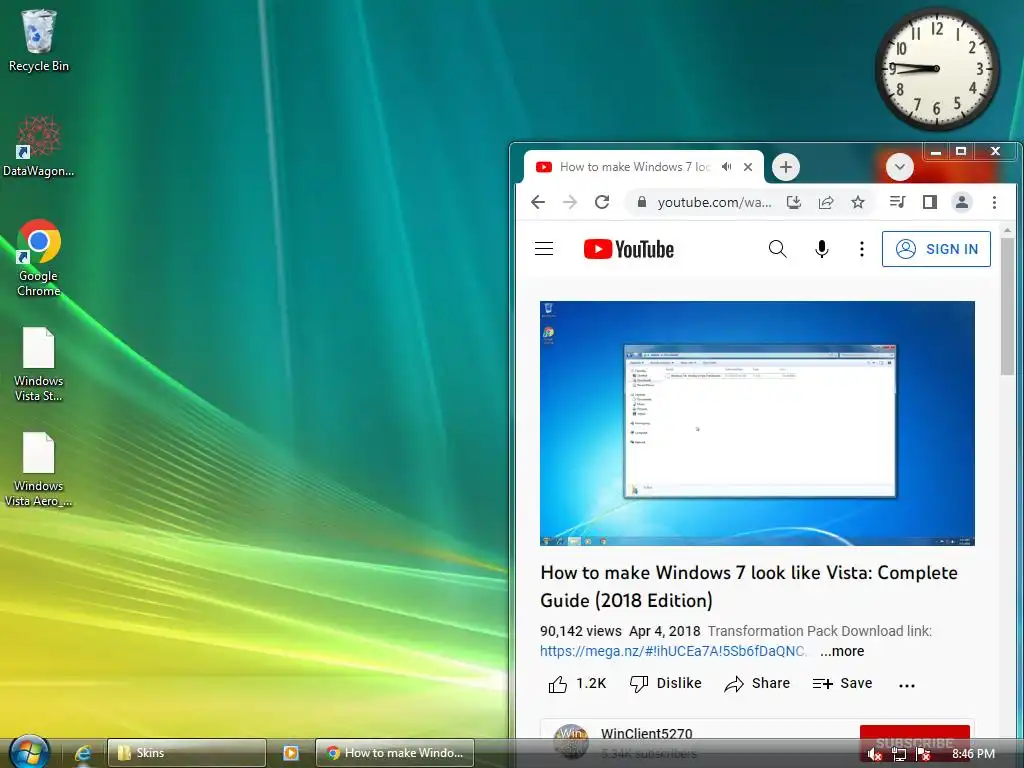Switch to the Skins folder taskbar button
Screen dimensions: 1024x768
click(x=187, y=753)
